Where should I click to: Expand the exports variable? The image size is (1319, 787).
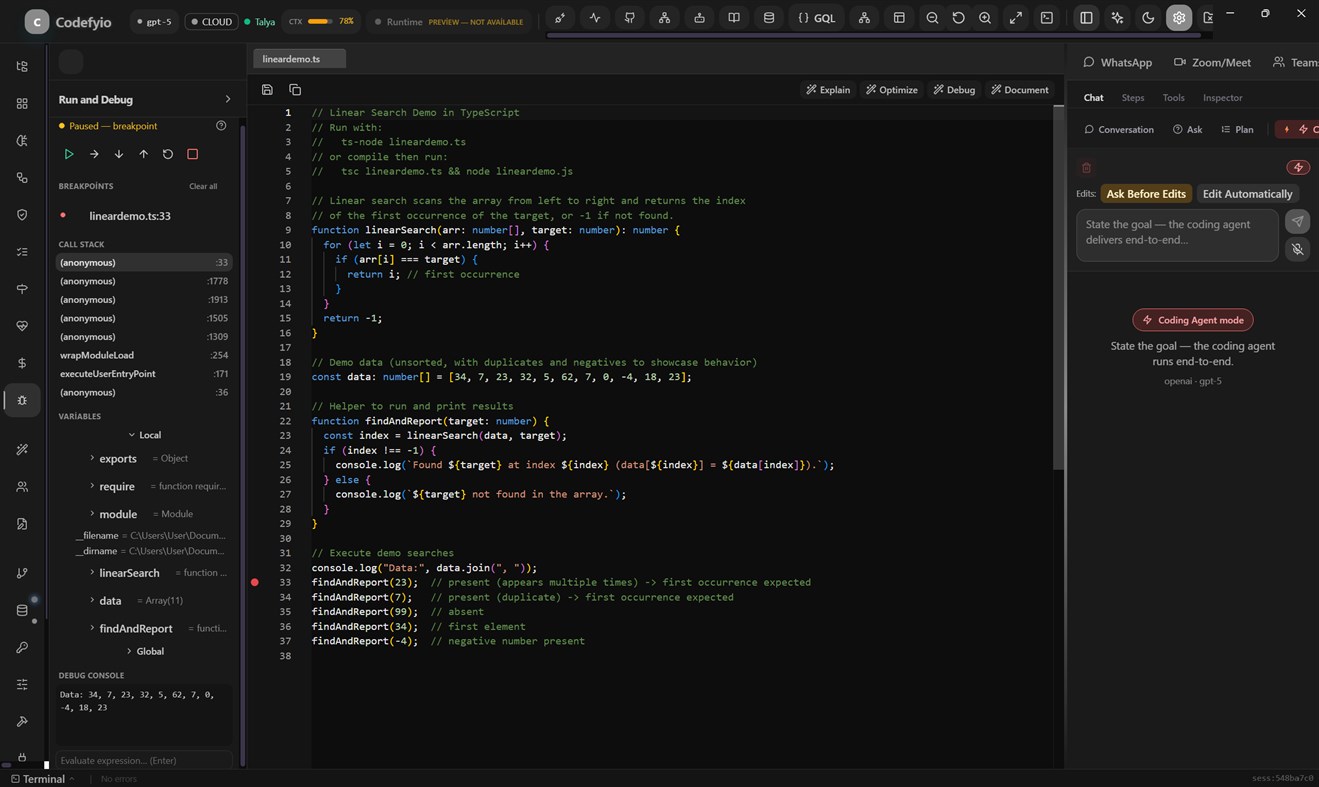pyautogui.click(x=91, y=458)
